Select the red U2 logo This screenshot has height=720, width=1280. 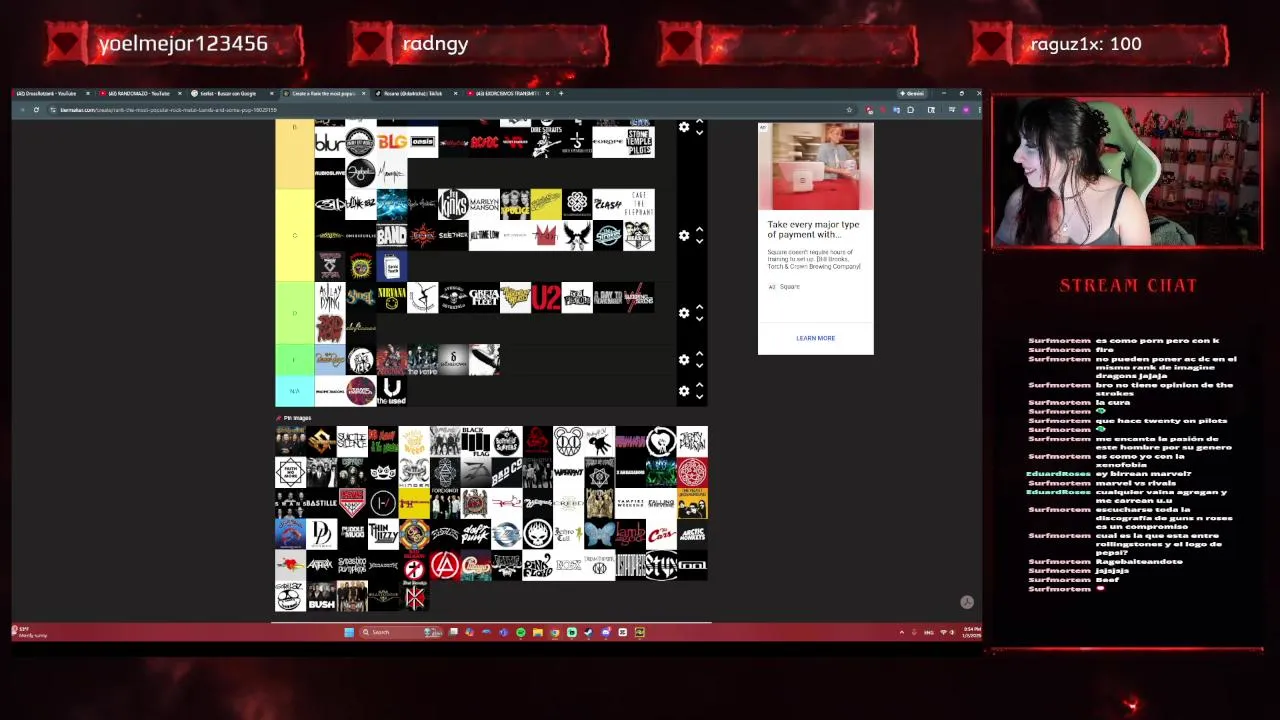[x=546, y=297]
